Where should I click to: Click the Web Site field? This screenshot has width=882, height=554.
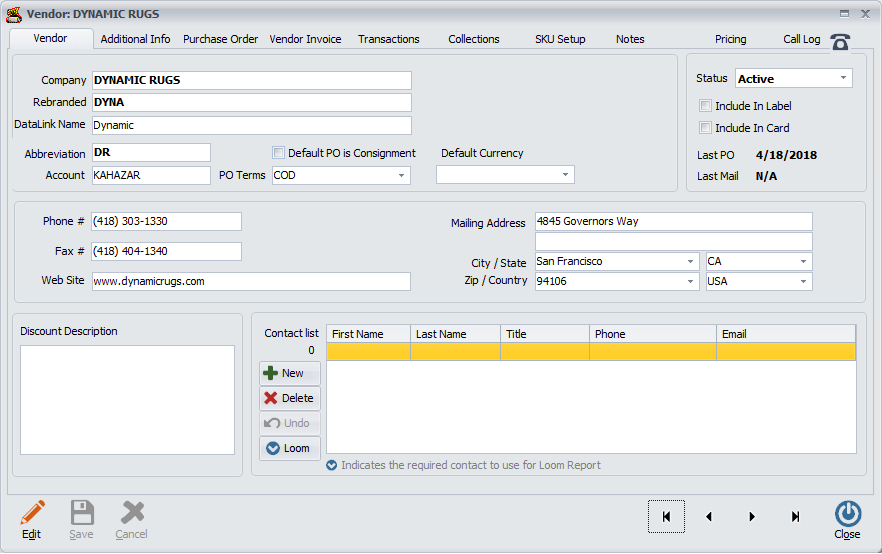tap(251, 281)
